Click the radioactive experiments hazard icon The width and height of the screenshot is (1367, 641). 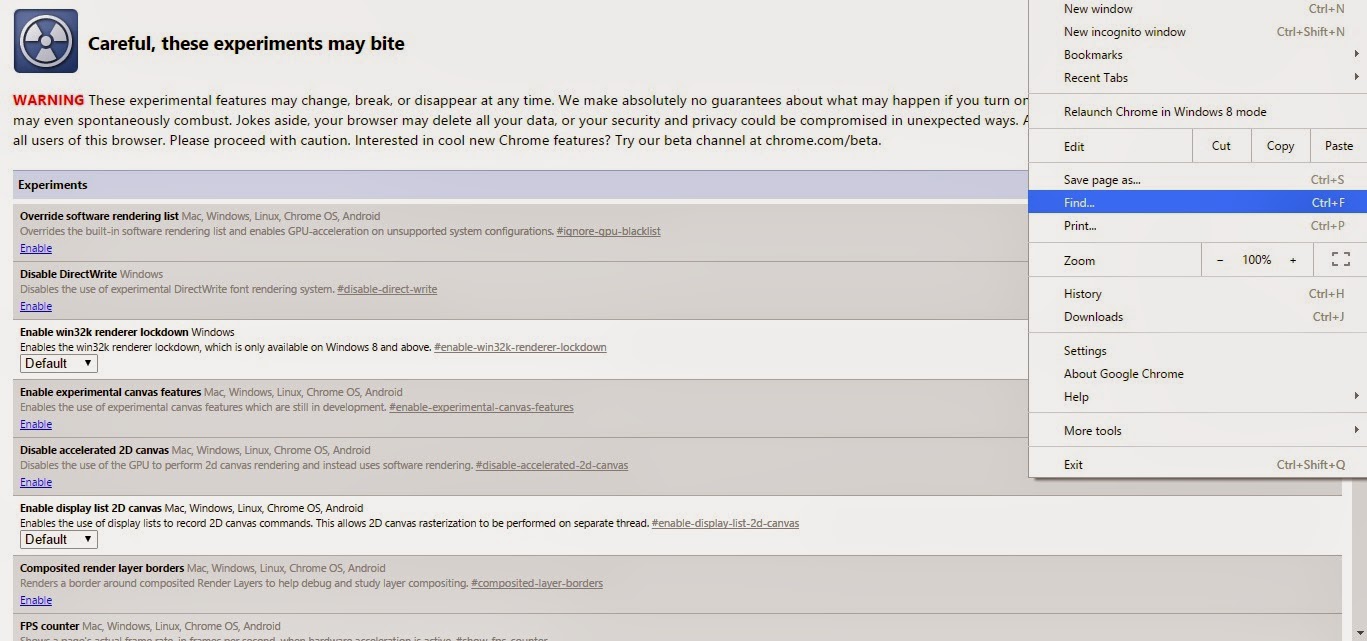tap(46, 41)
